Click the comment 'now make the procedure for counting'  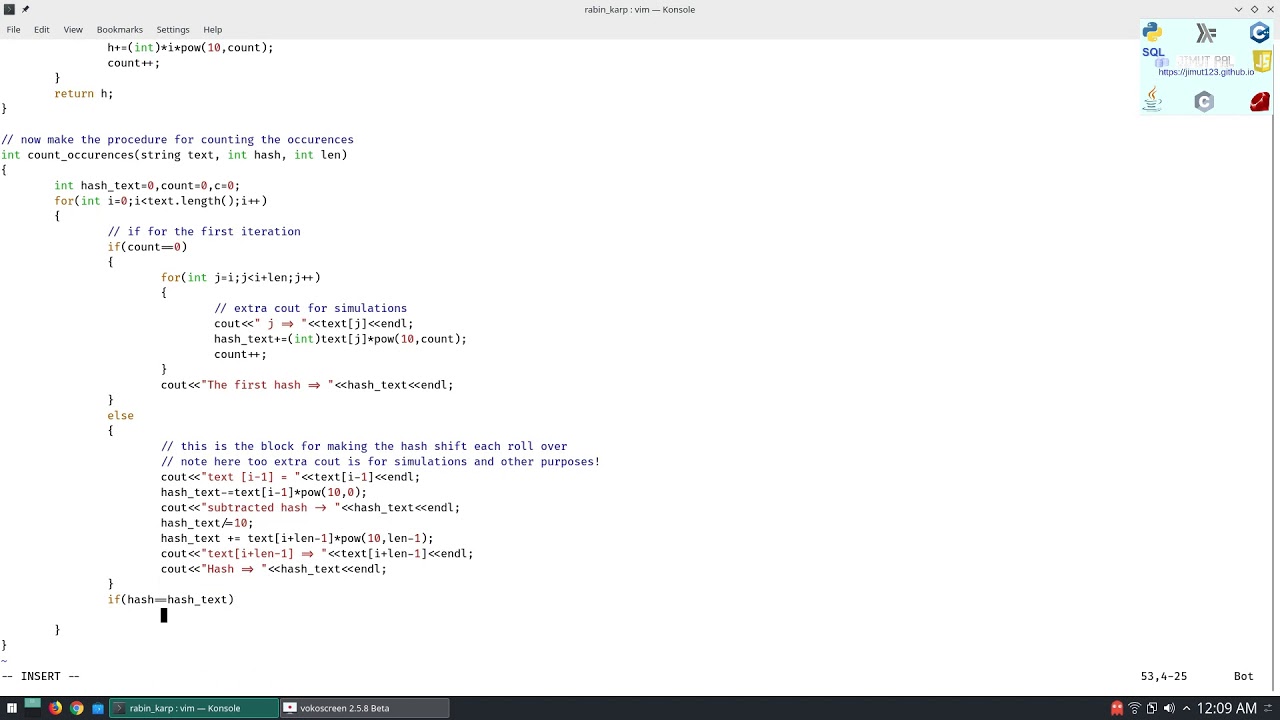pos(177,139)
